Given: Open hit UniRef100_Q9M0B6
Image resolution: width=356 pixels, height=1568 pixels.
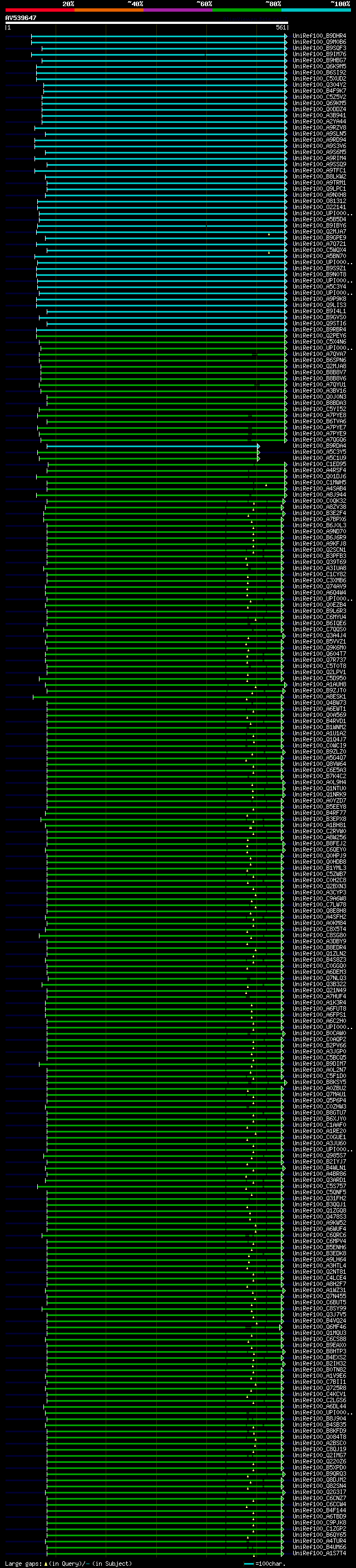Looking at the screenshot, I should click(x=319, y=42).
